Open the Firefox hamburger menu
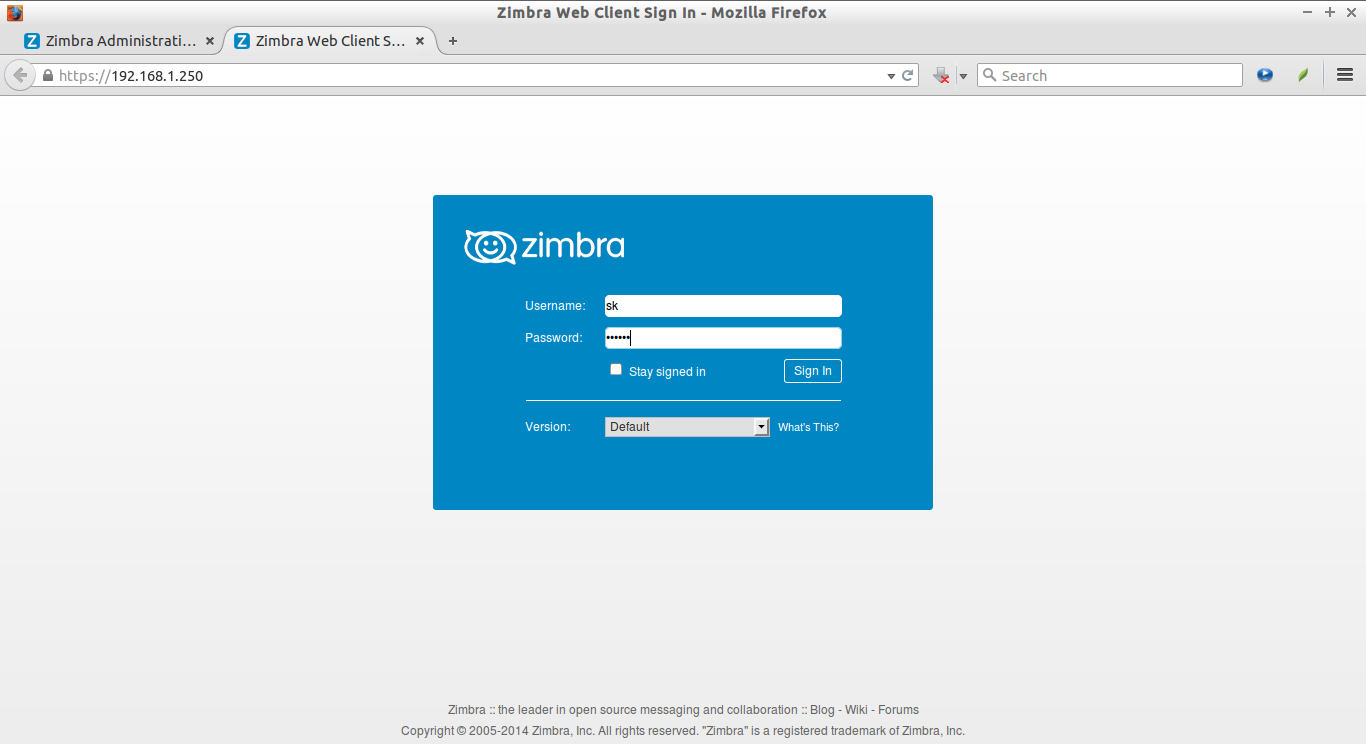Viewport: 1366px width, 744px height. point(1345,75)
